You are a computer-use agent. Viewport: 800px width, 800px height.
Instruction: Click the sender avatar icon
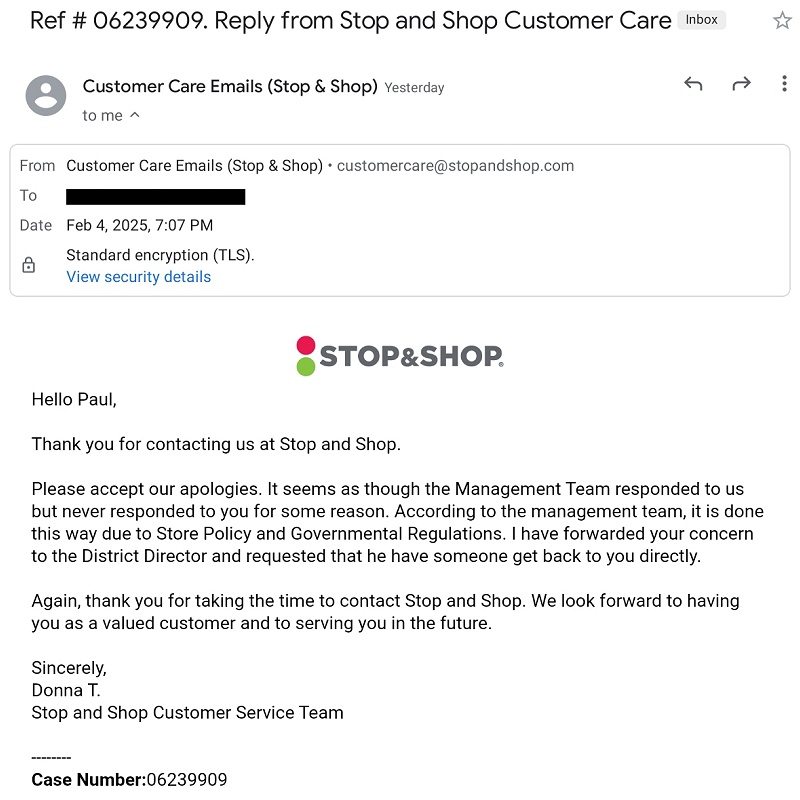[46, 95]
